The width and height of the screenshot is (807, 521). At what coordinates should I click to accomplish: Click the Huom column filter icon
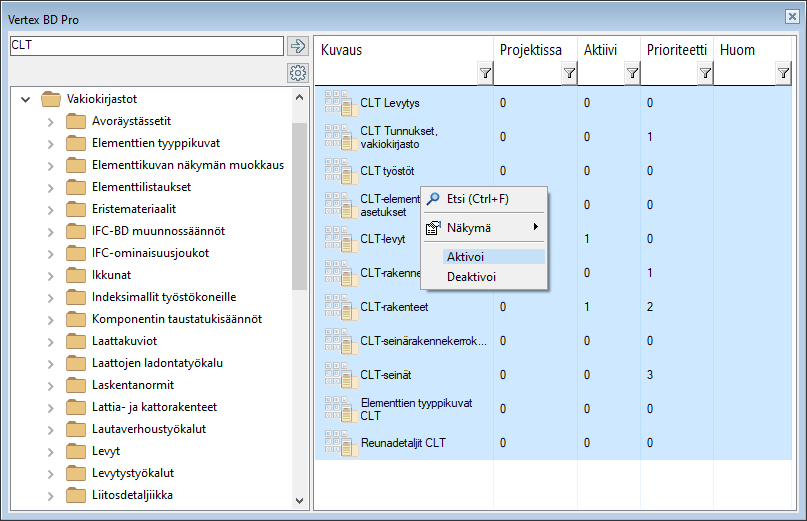point(783,73)
